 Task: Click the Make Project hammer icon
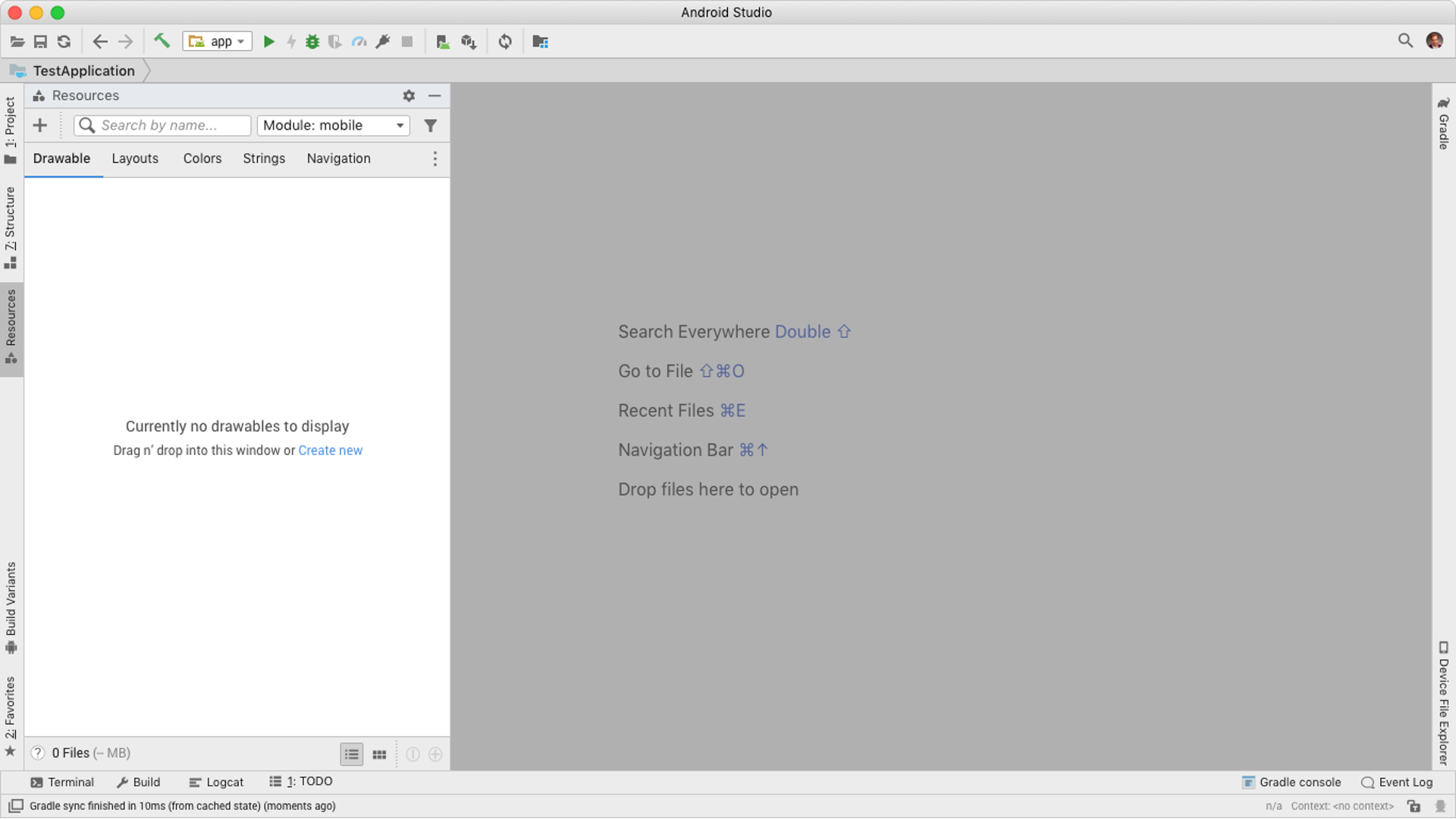click(162, 41)
